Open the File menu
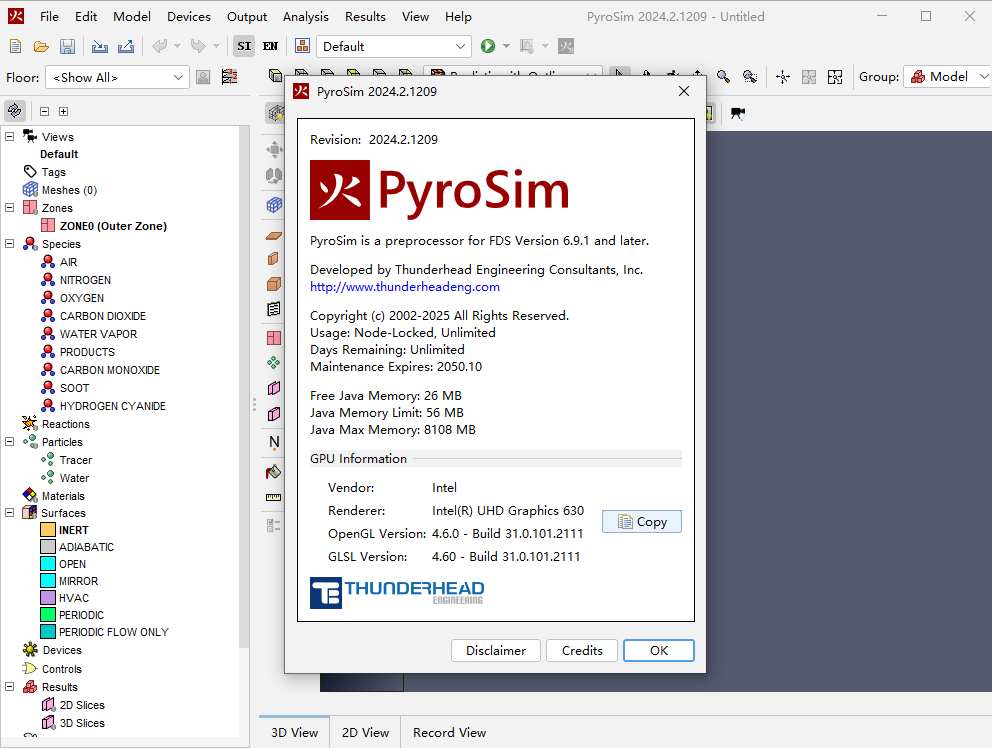Viewport: 992px width, 748px height. pyautogui.click(x=49, y=17)
